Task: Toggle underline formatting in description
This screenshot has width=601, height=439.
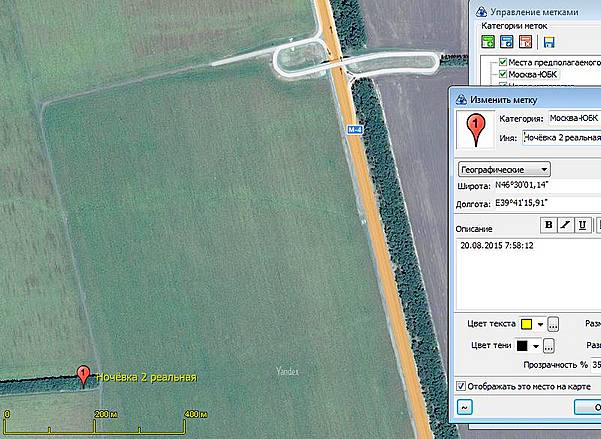Action: 582,225
